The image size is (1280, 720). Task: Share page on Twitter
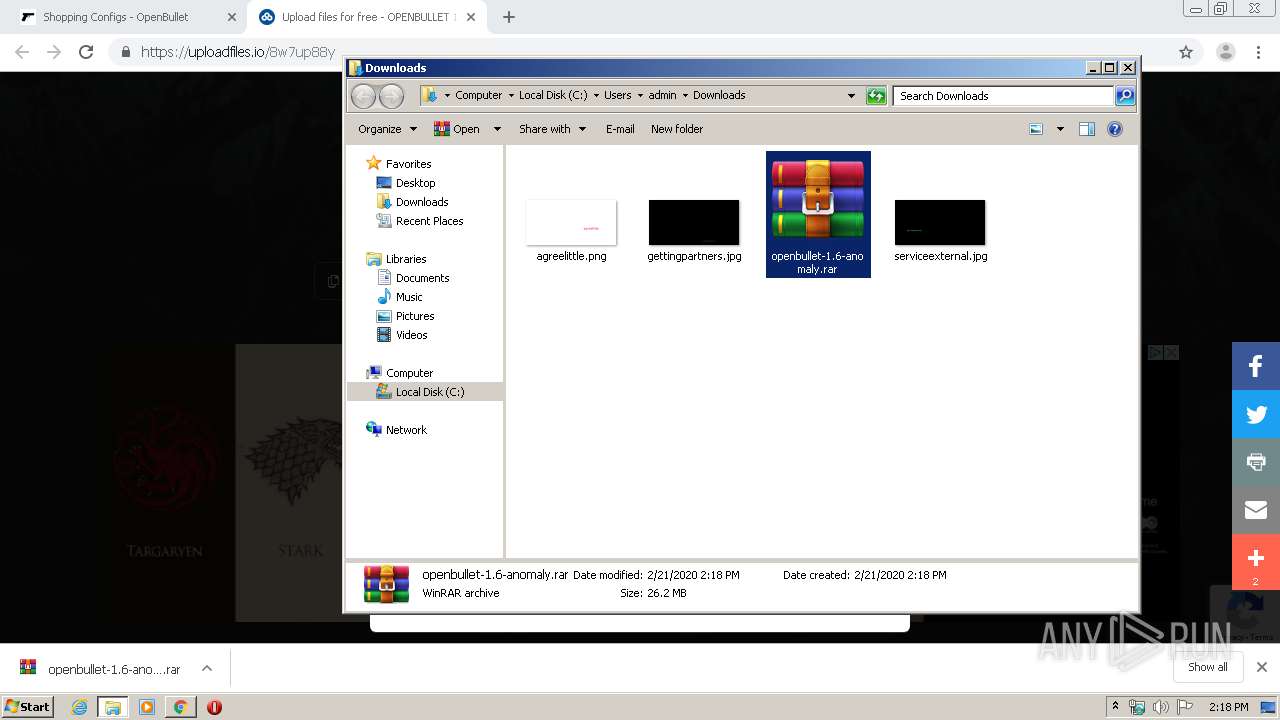click(x=1256, y=414)
